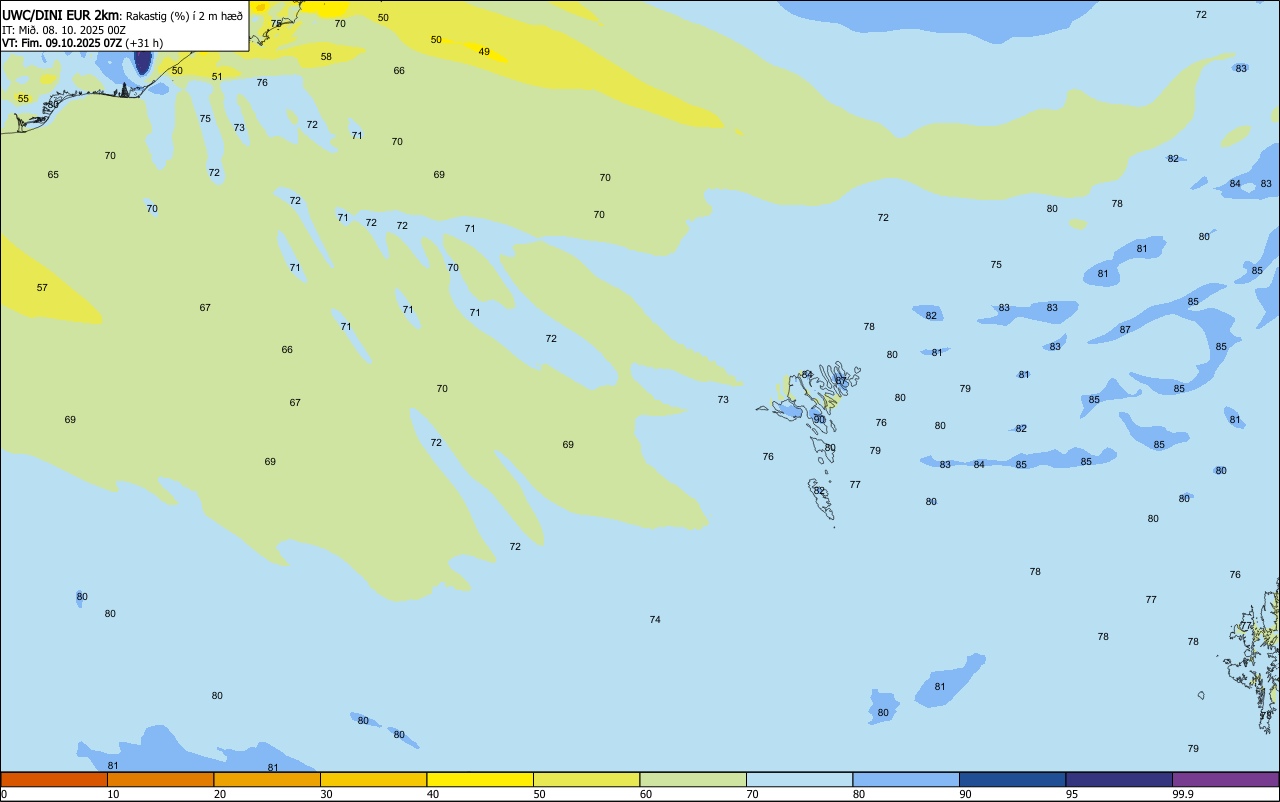Viewport: 1280px width, 802px height.
Task: Pick the purple legend swatch above 99.9
Action: point(1226,779)
